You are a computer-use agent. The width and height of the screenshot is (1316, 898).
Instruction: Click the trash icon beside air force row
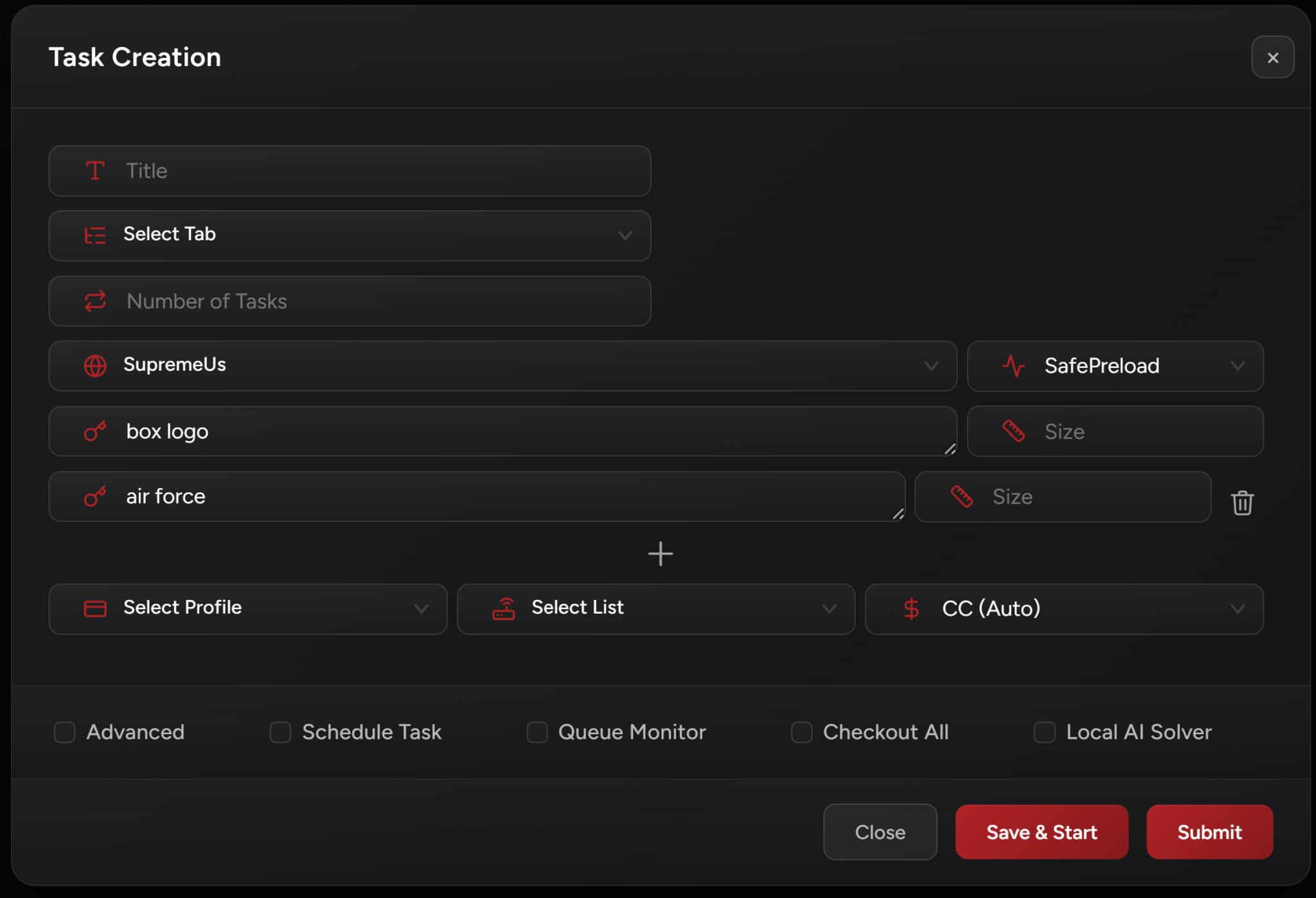tap(1242, 502)
